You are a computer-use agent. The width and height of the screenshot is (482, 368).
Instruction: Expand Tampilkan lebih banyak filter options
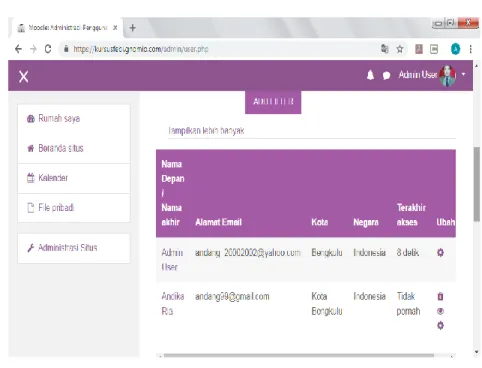coord(206,130)
